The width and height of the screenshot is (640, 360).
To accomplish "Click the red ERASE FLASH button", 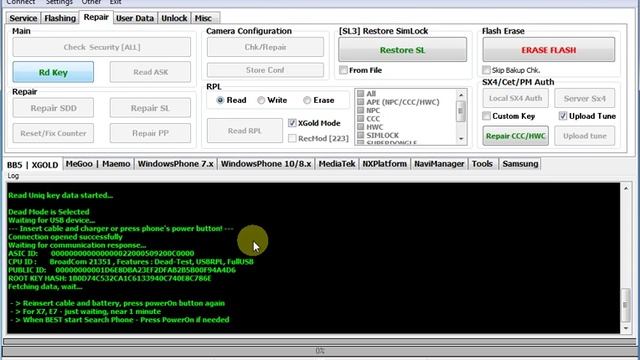I will pos(549,50).
